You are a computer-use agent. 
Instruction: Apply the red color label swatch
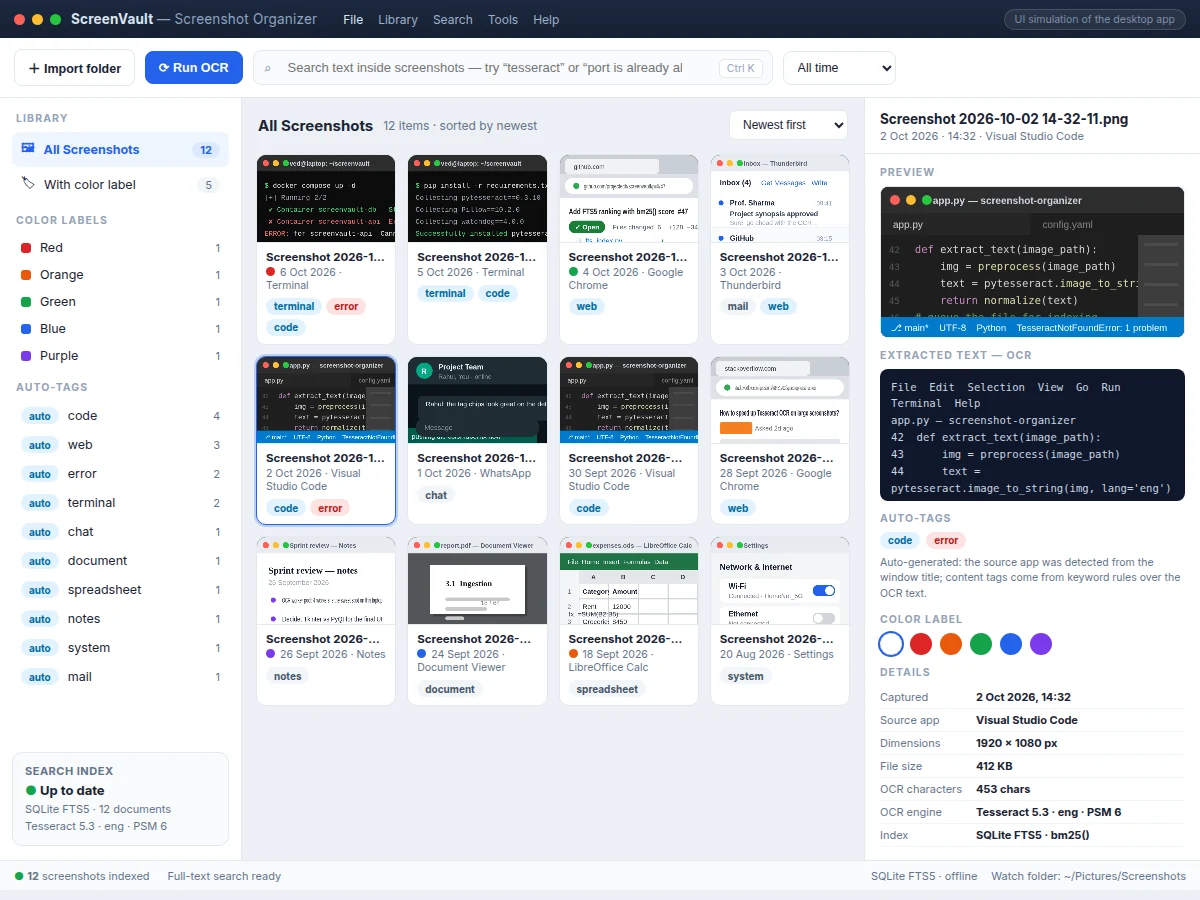pos(921,644)
